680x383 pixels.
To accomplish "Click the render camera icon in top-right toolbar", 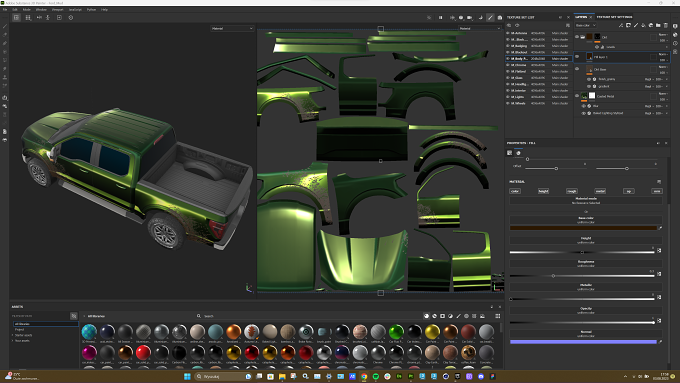I will pyautogui.click(x=500, y=18).
